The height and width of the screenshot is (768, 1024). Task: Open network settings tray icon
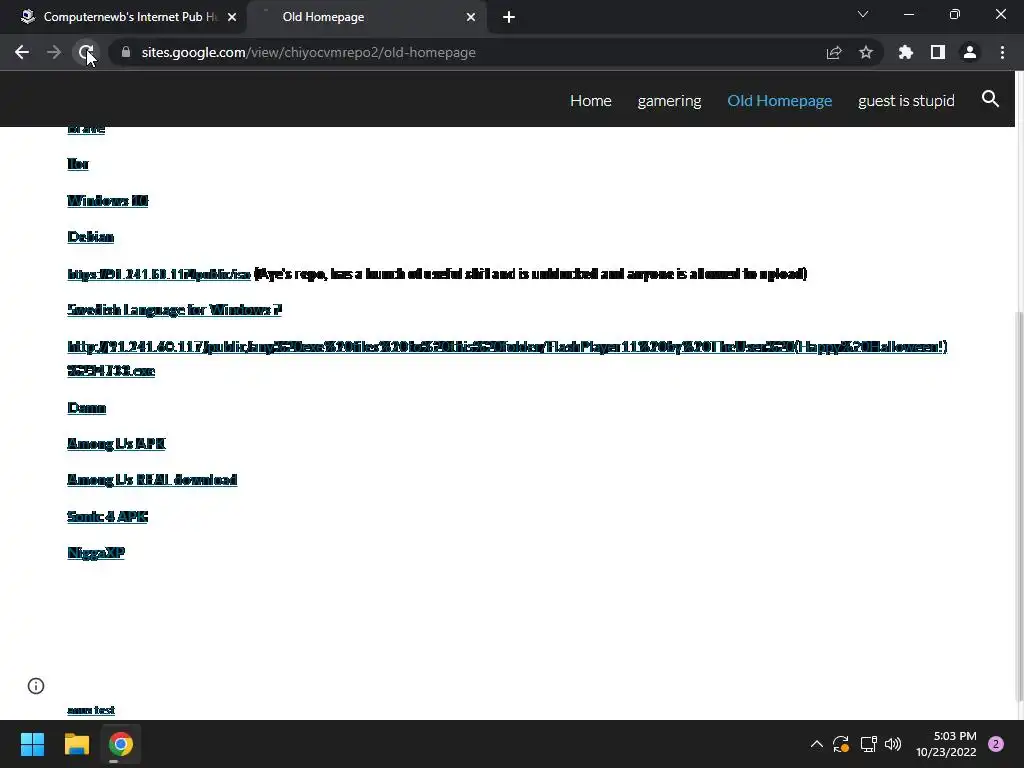point(868,744)
